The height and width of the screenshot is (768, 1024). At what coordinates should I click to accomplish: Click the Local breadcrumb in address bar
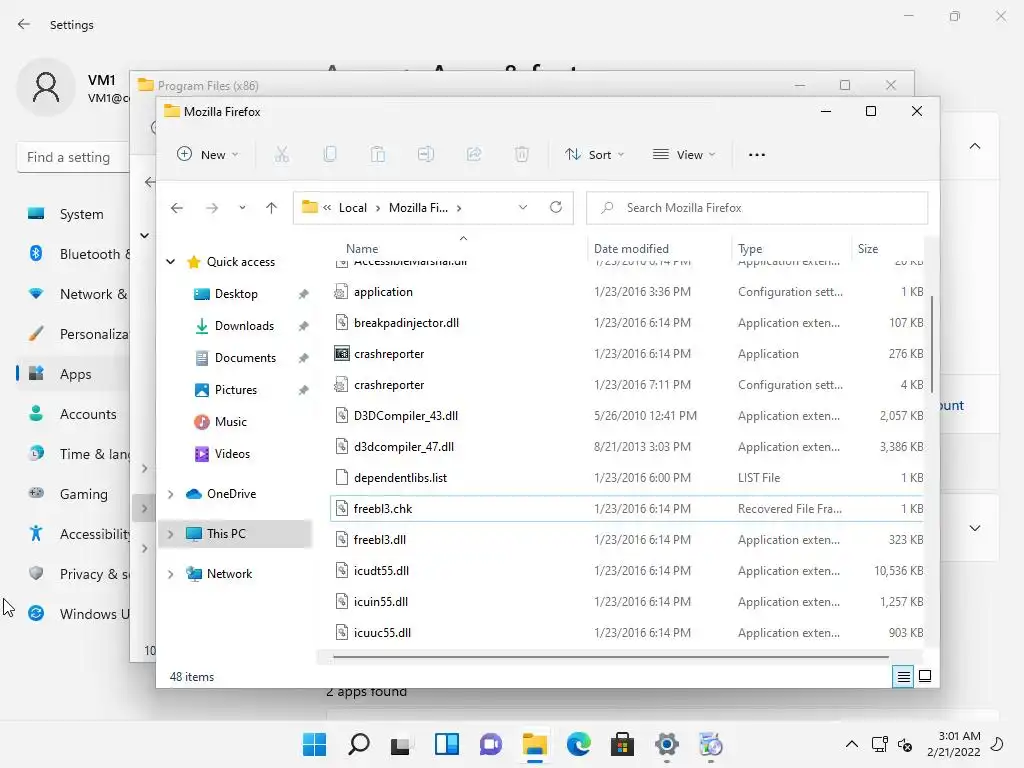point(353,208)
